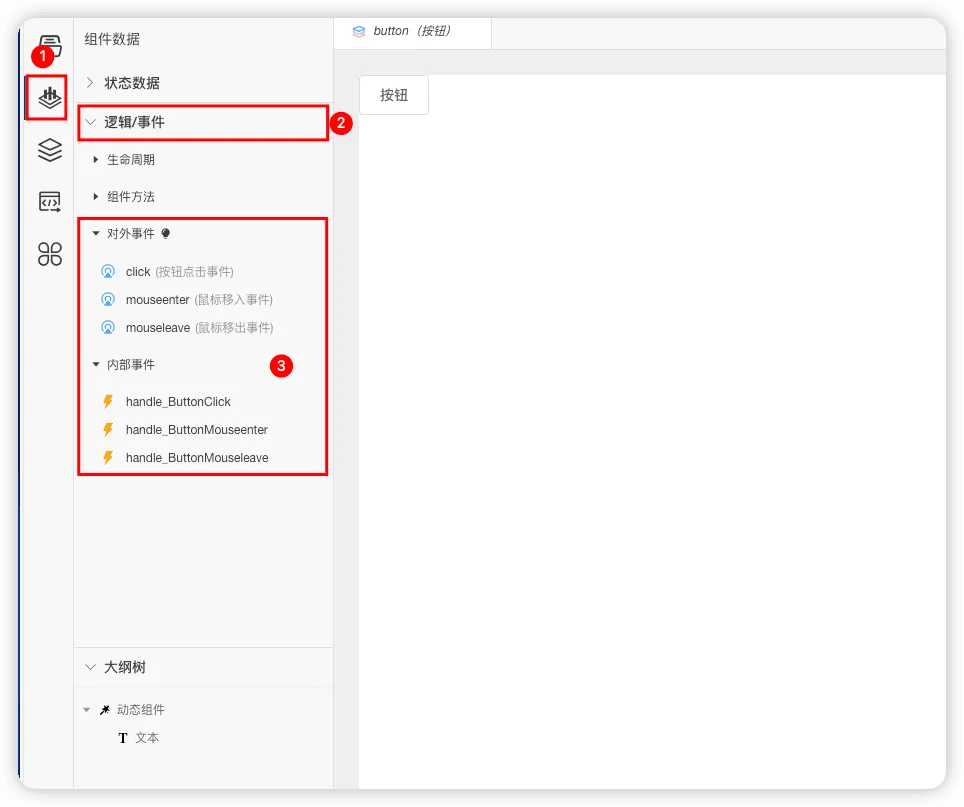The height and width of the screenshot is (807, 964).
Task: Click the magic wand icon beside 动态组件
Action: click(105, 710)
